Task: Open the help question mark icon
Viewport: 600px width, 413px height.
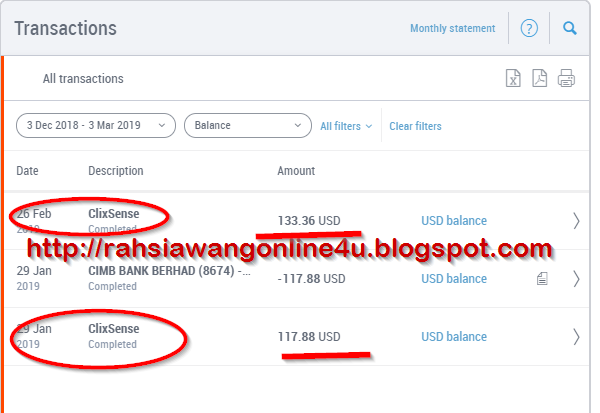Action: tap(529, 28)
